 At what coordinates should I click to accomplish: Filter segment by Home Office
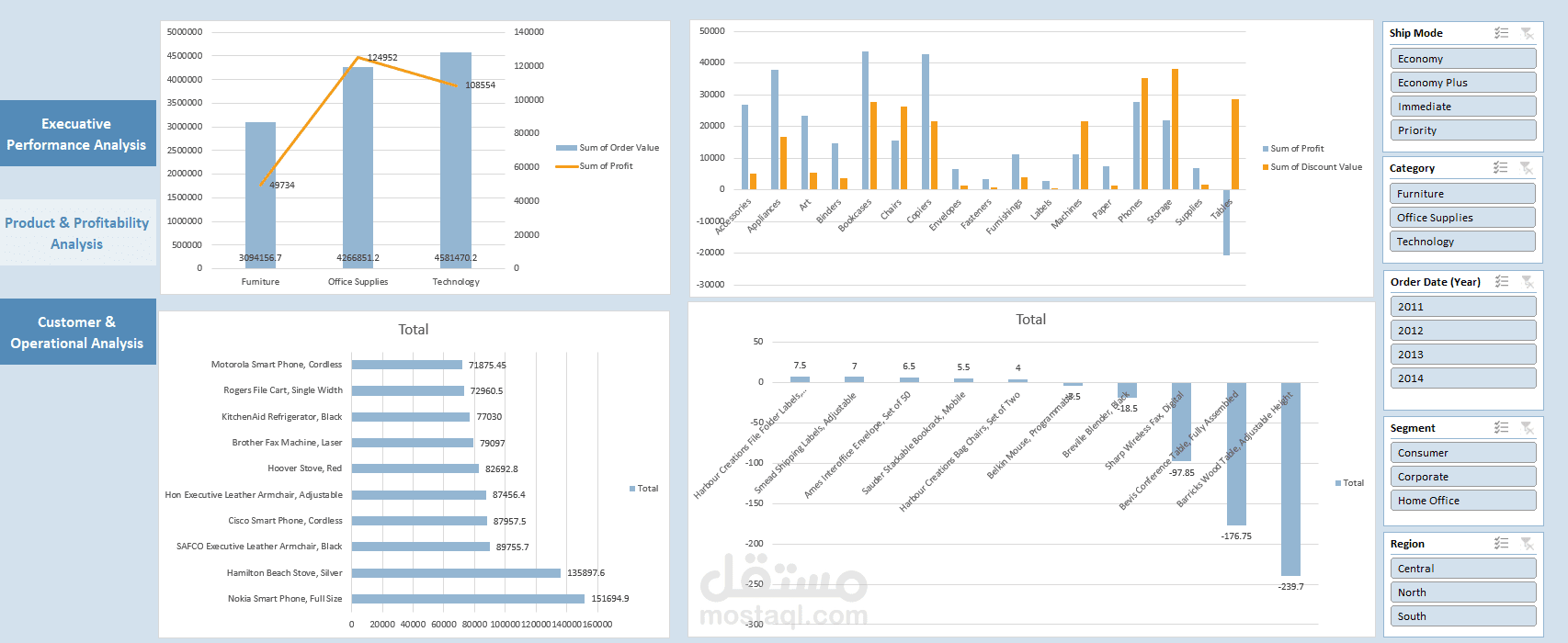[x=1463, y=501]
